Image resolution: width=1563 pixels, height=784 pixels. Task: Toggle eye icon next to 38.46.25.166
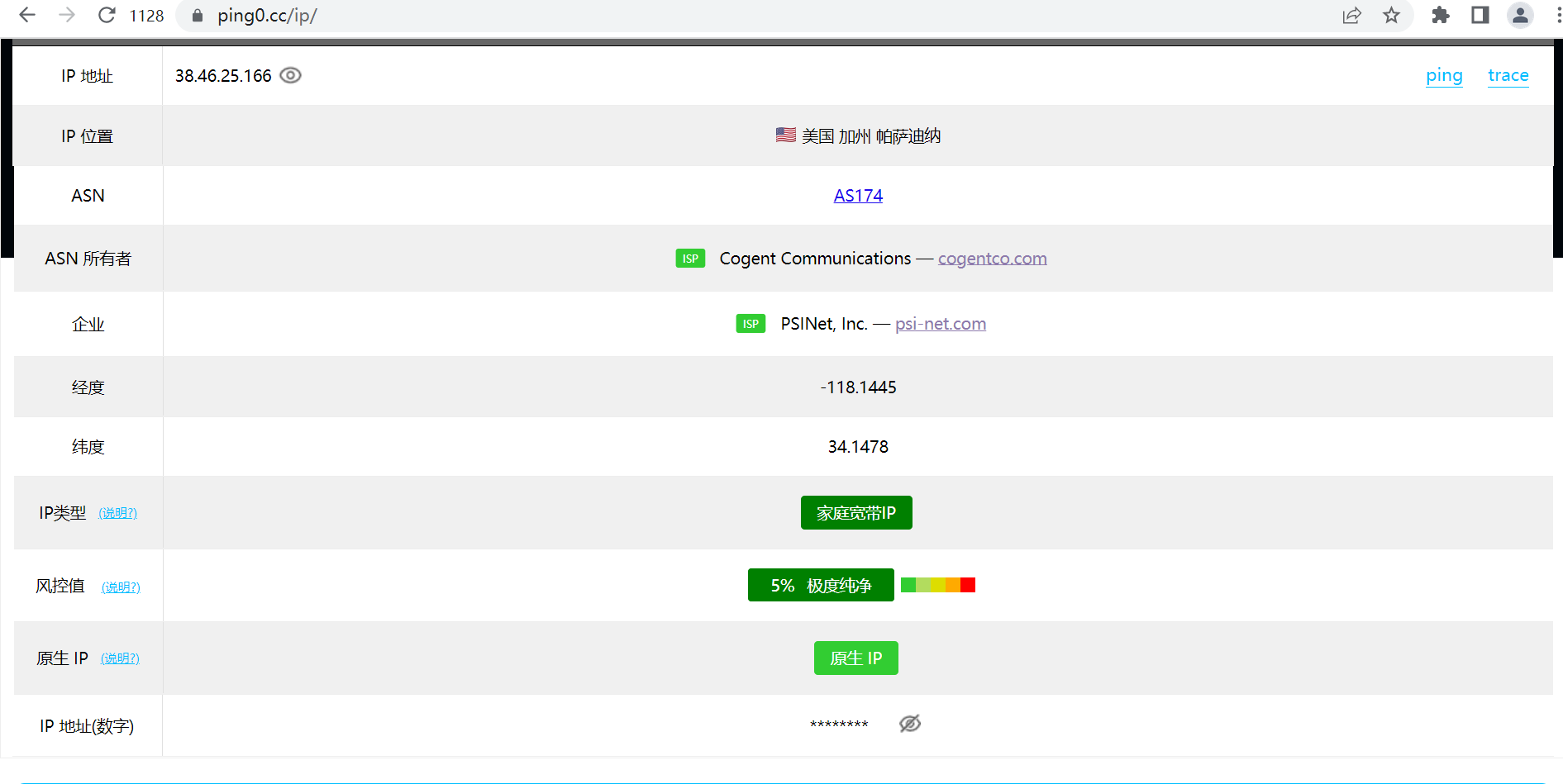[290, 75]
